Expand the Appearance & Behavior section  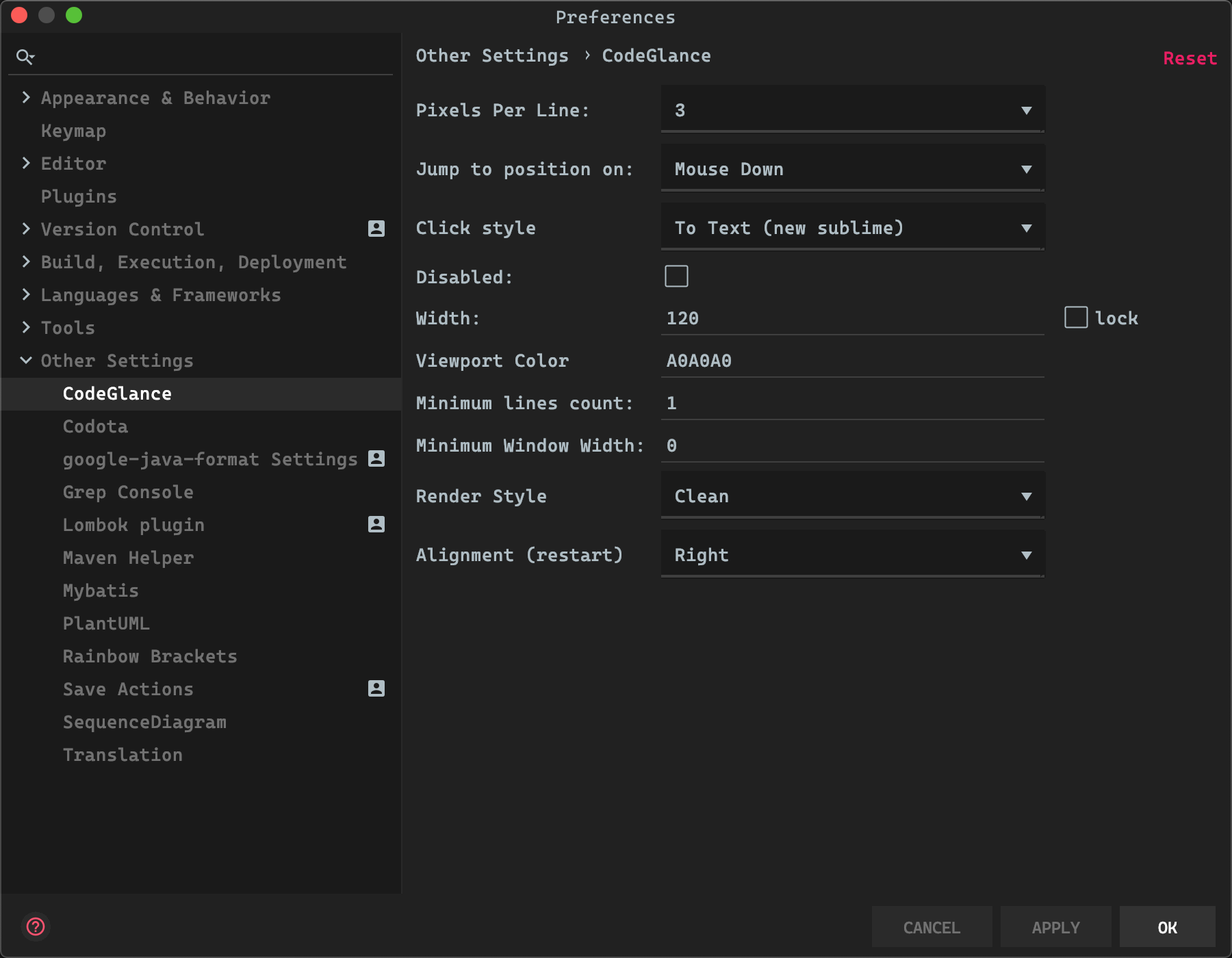pyautogui.click(x=26, y=98)
